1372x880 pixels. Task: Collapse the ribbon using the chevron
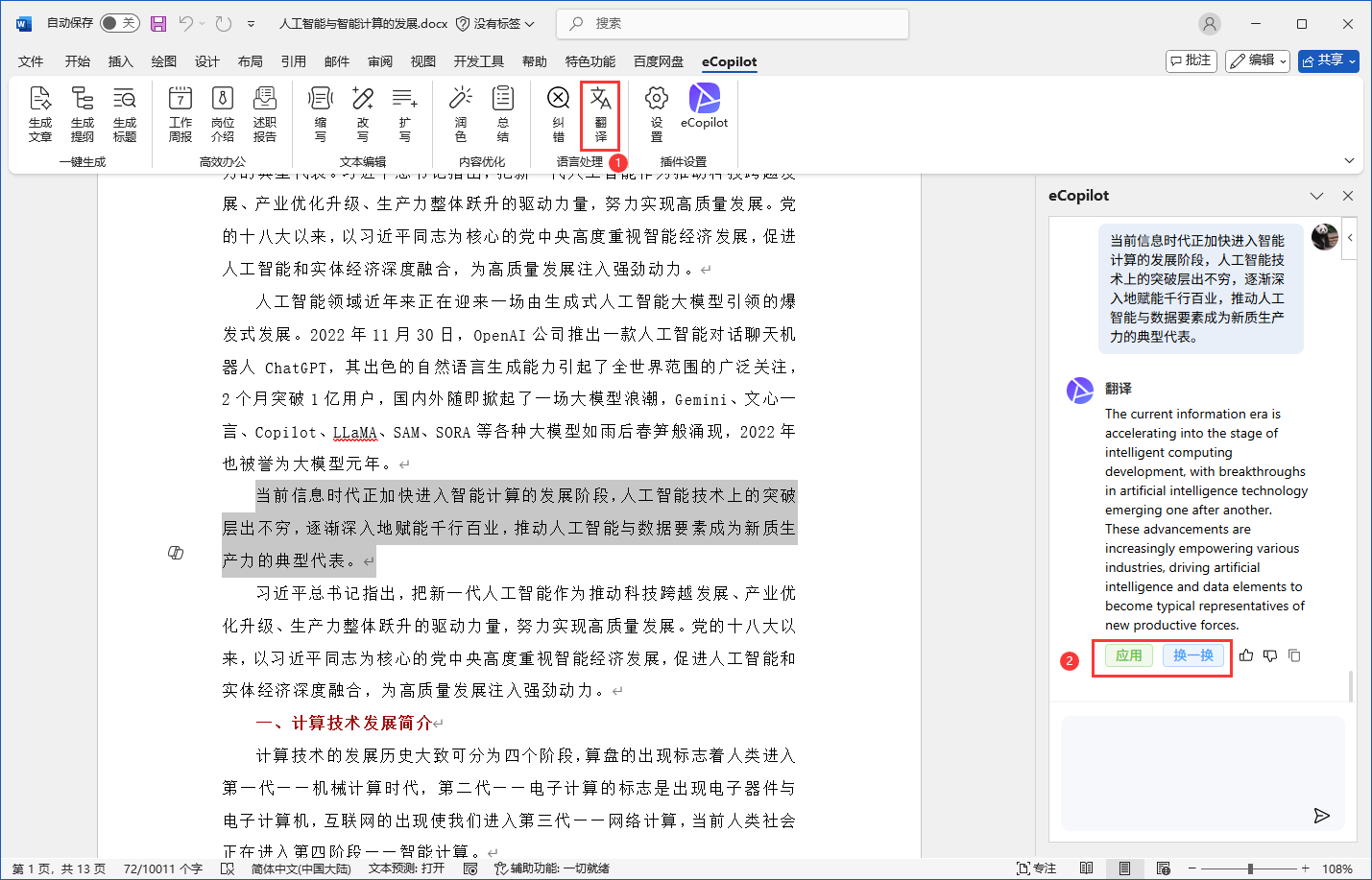1349,160
